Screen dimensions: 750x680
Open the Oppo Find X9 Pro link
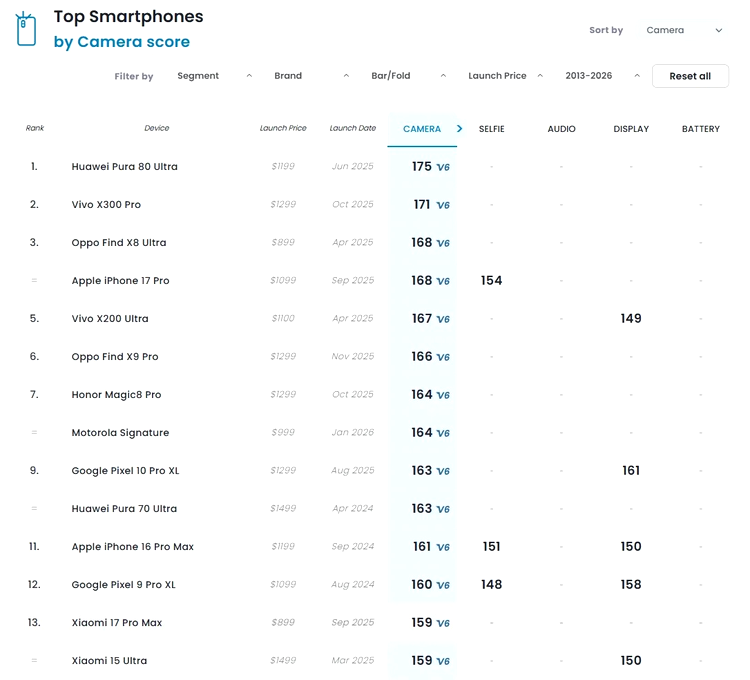tap(115, 357)
